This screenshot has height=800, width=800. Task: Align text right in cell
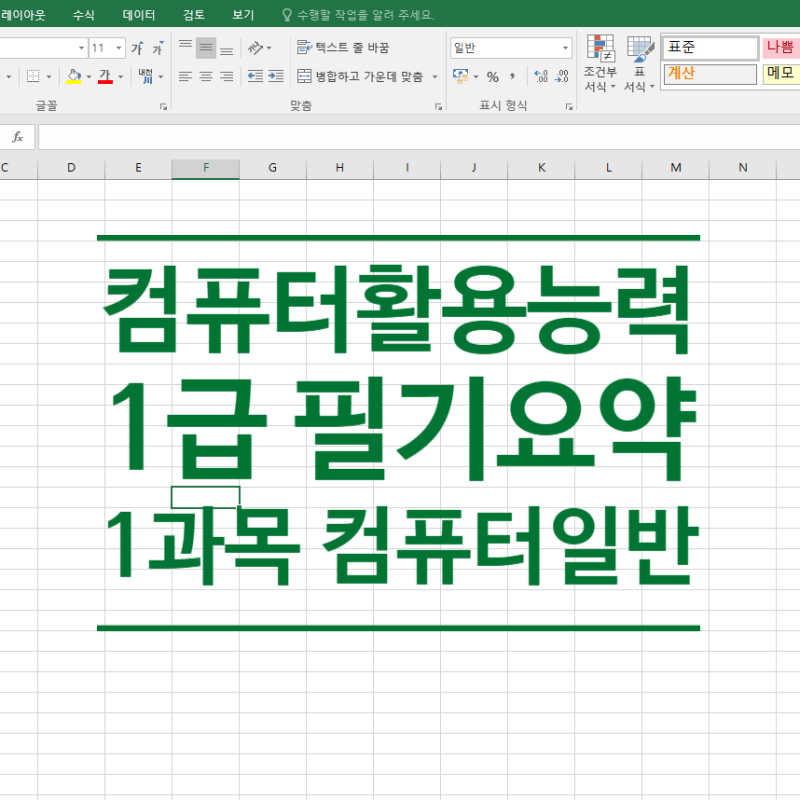(x=227, y=77)
